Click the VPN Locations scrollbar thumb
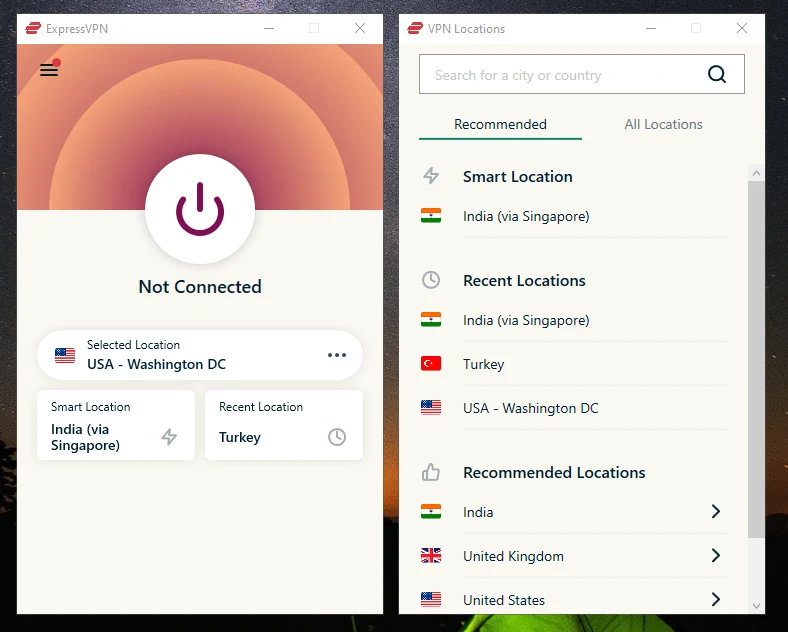Viewport: 788px width, 632px height. [756, 359]
